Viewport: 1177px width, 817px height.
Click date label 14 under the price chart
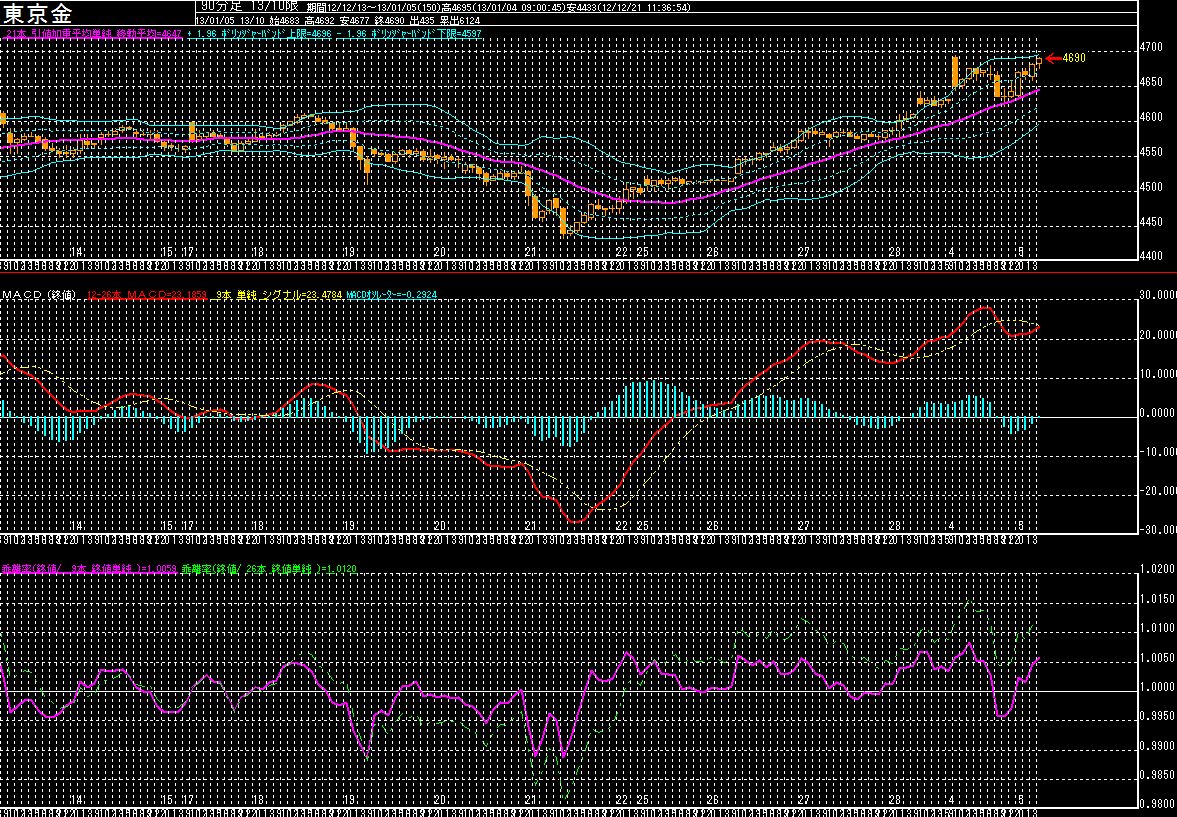pos(76,253)
